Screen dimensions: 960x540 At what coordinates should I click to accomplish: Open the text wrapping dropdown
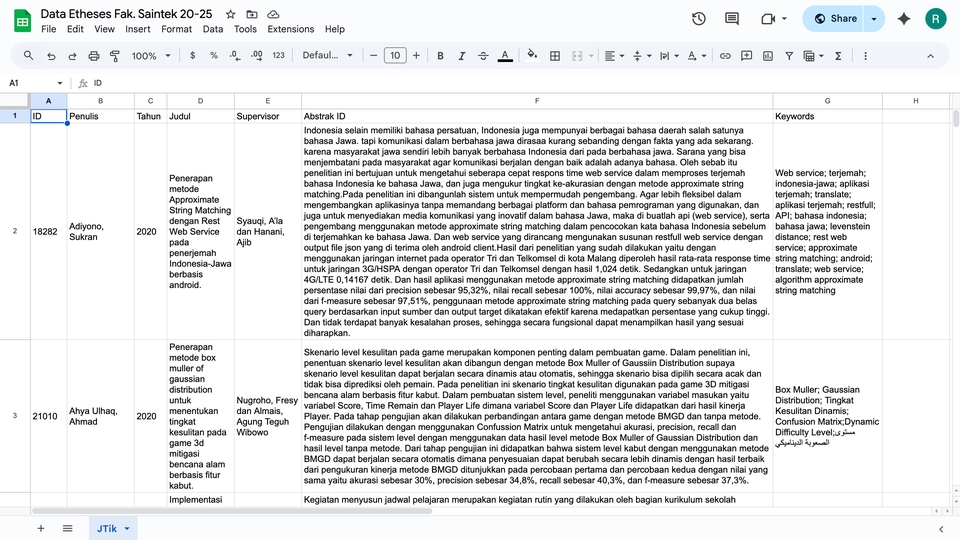(x=669, y=56)
